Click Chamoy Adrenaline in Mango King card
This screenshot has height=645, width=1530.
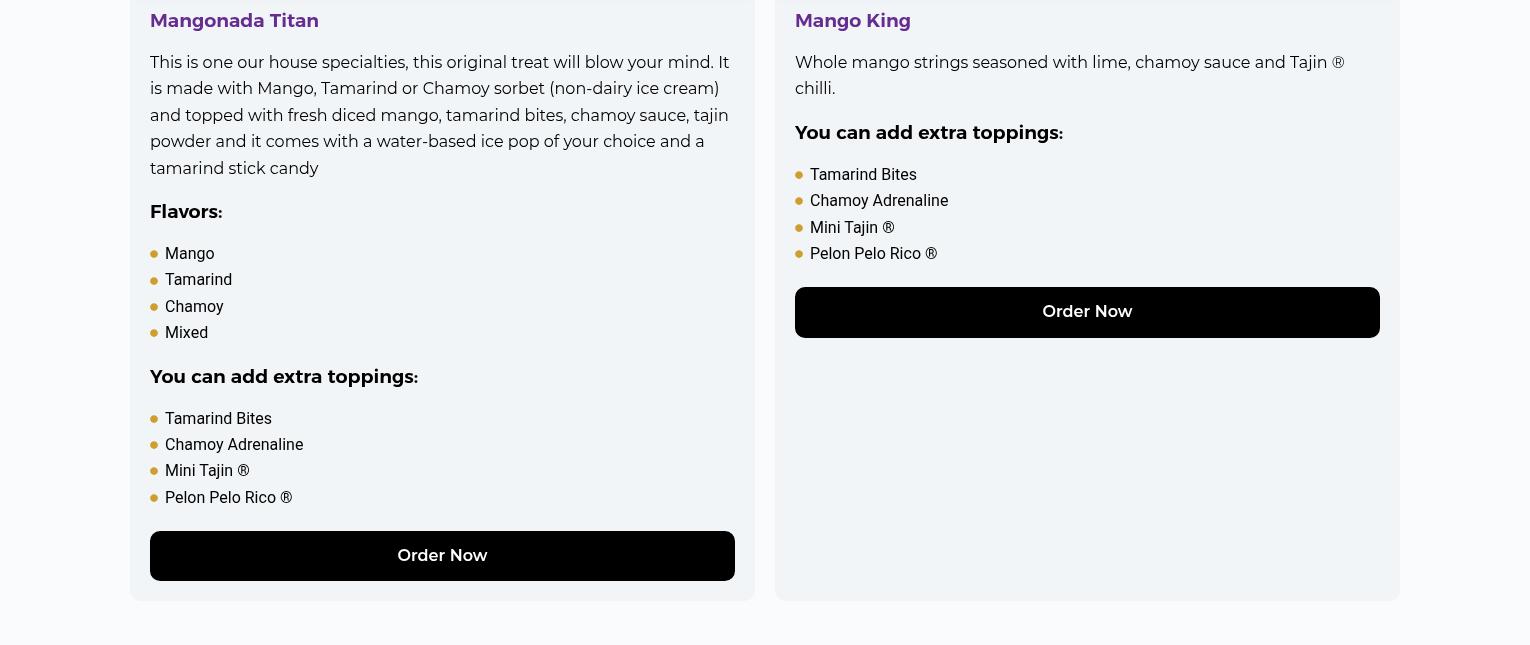click(879, 201)
